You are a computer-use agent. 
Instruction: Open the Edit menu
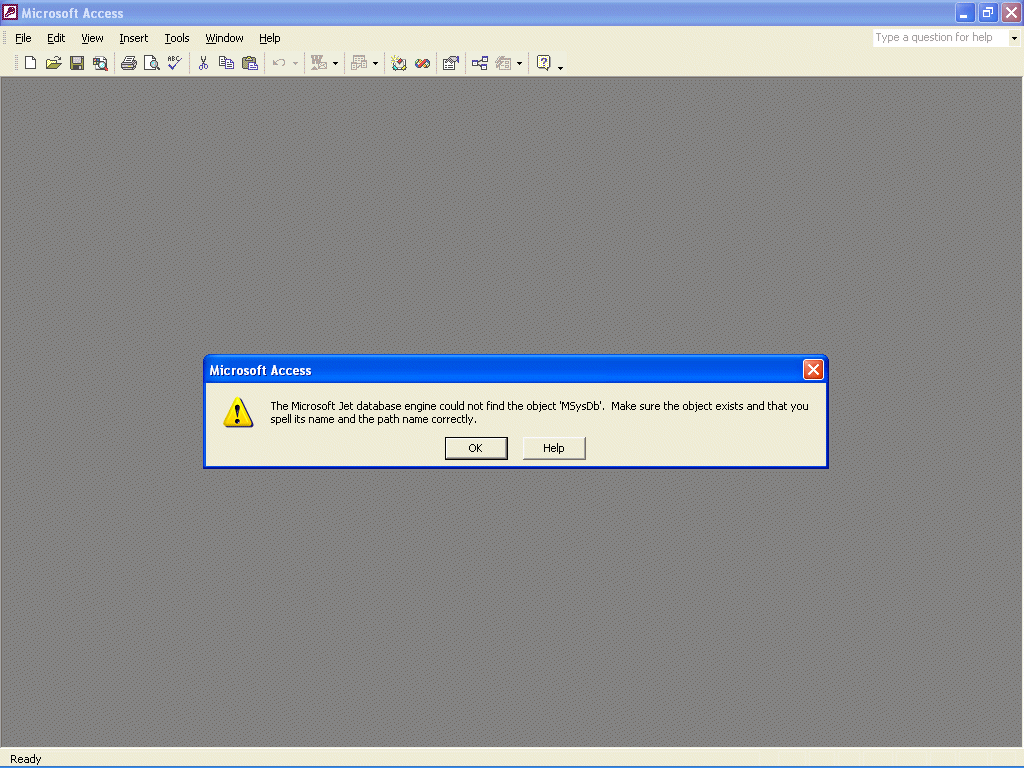click(x=56, y=38)
